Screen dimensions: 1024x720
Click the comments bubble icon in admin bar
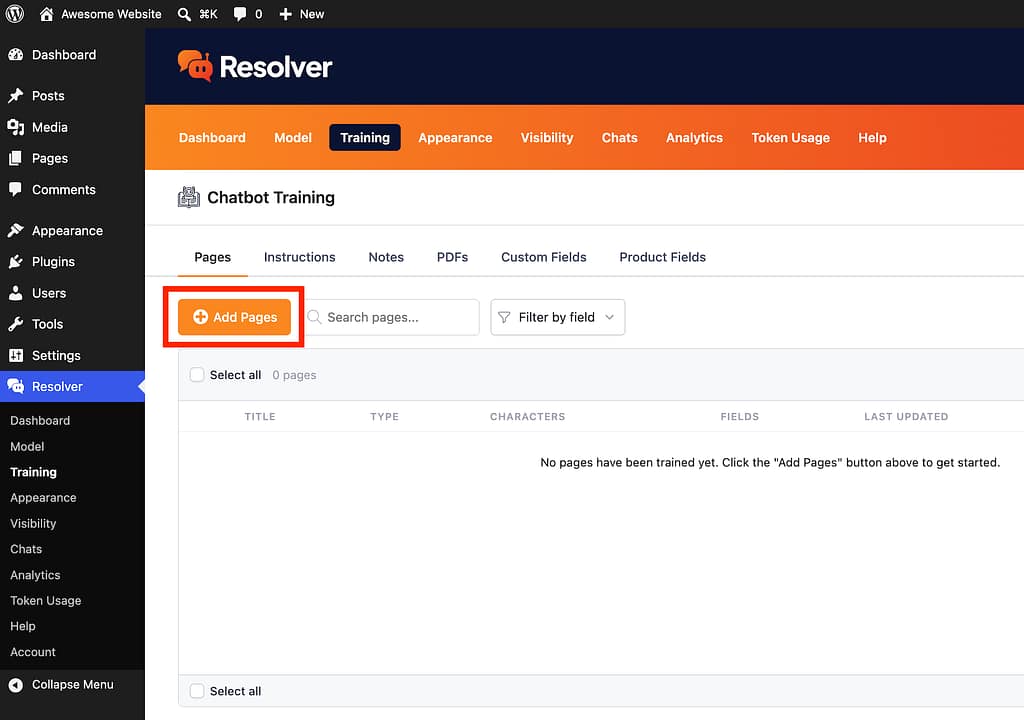(x=240, y=14)
